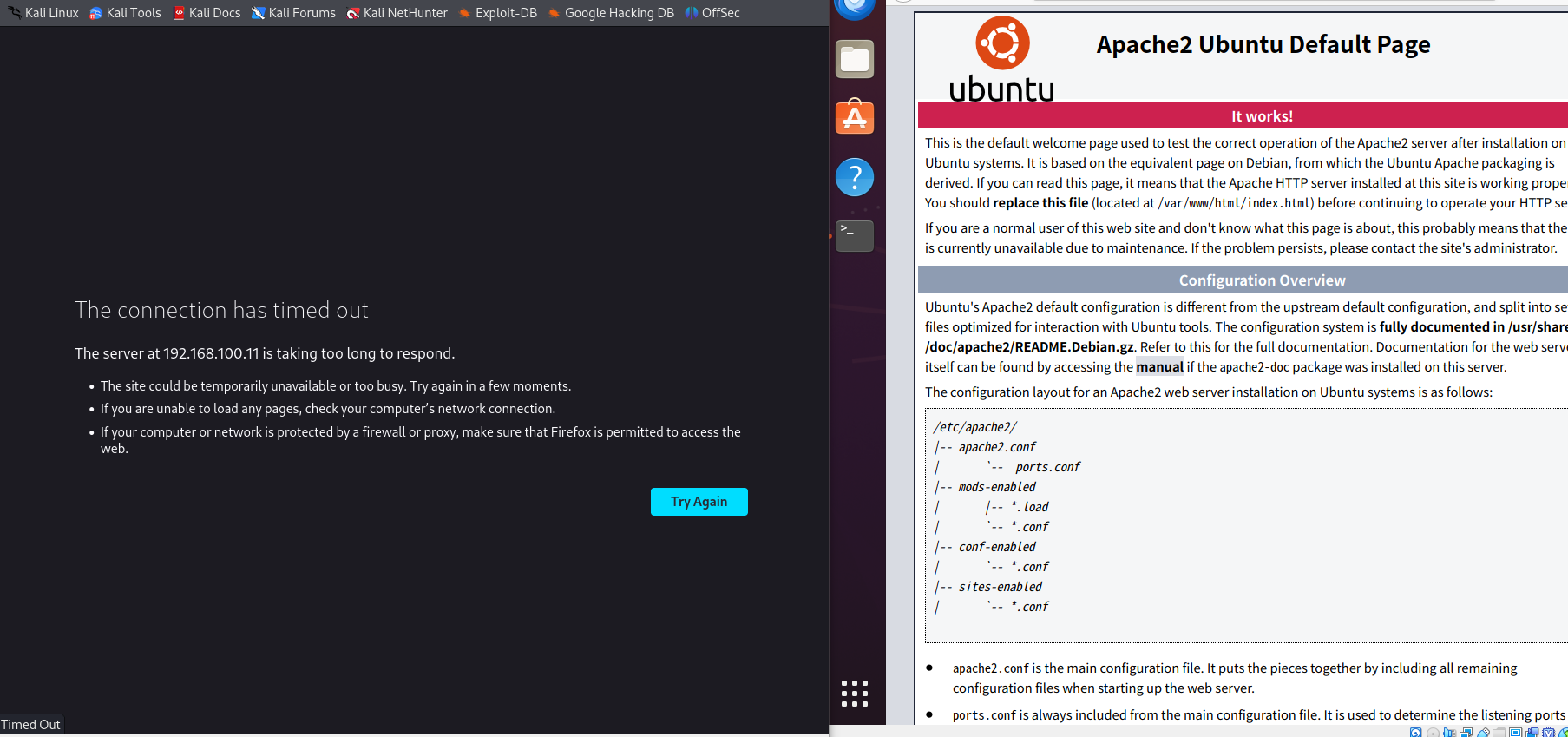
Task: Open the Kali Docs bookmark
Action: coord(207,13)
